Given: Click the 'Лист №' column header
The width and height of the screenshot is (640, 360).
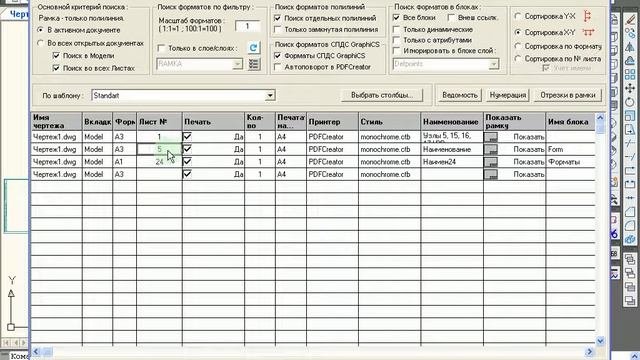Looking at the screenshot, I should point(159,122).
